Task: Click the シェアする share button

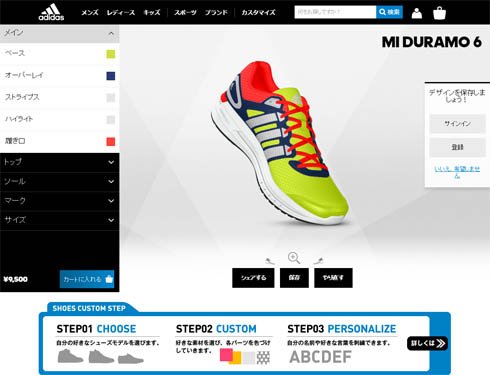Action: pyautogui.click(x=253, y=278)
